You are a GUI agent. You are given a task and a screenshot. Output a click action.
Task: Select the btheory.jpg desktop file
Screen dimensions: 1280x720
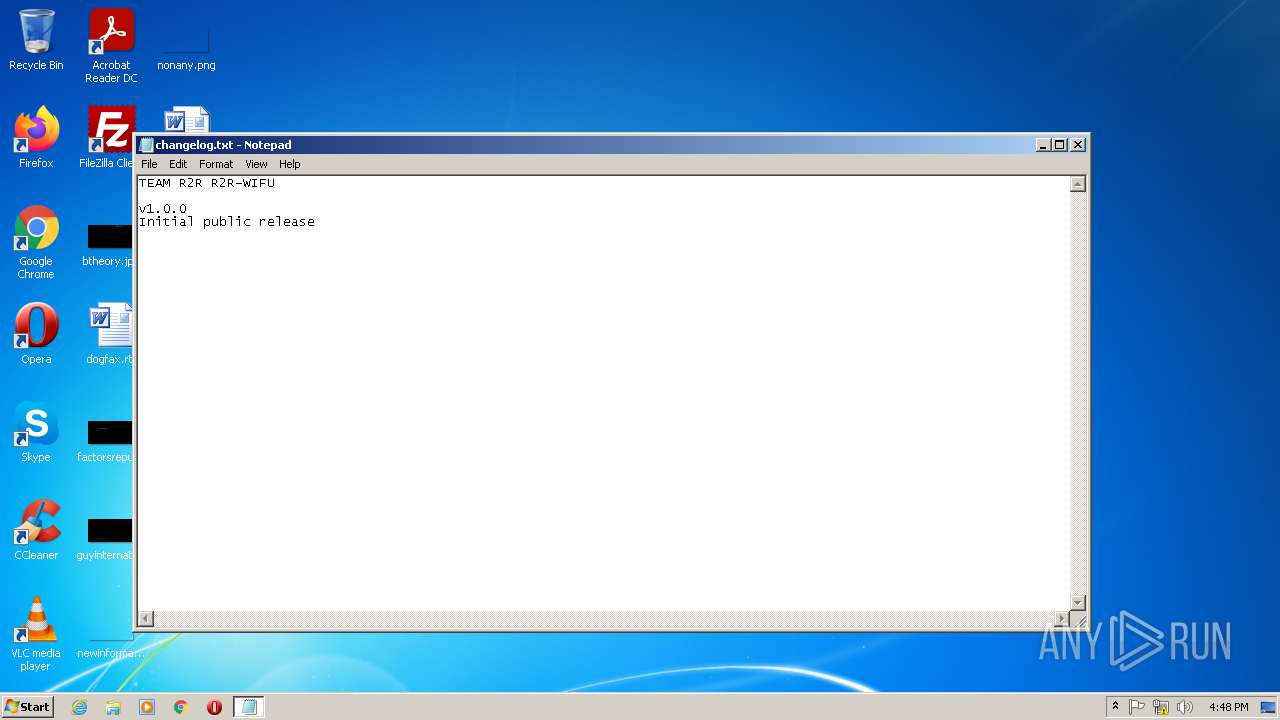(108, 245)
